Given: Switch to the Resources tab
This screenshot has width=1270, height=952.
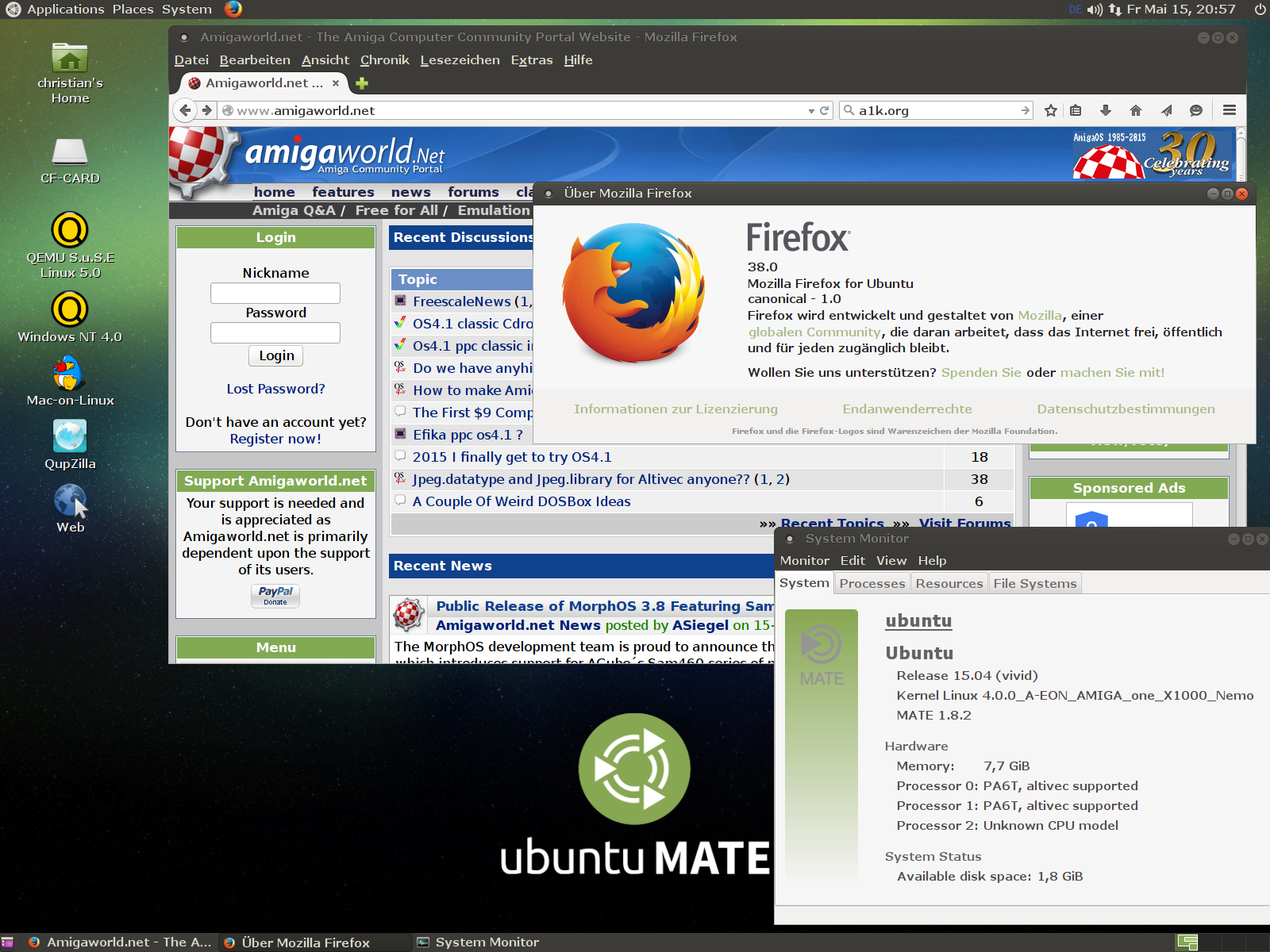Looking at the screenshot, I should 949,584.
